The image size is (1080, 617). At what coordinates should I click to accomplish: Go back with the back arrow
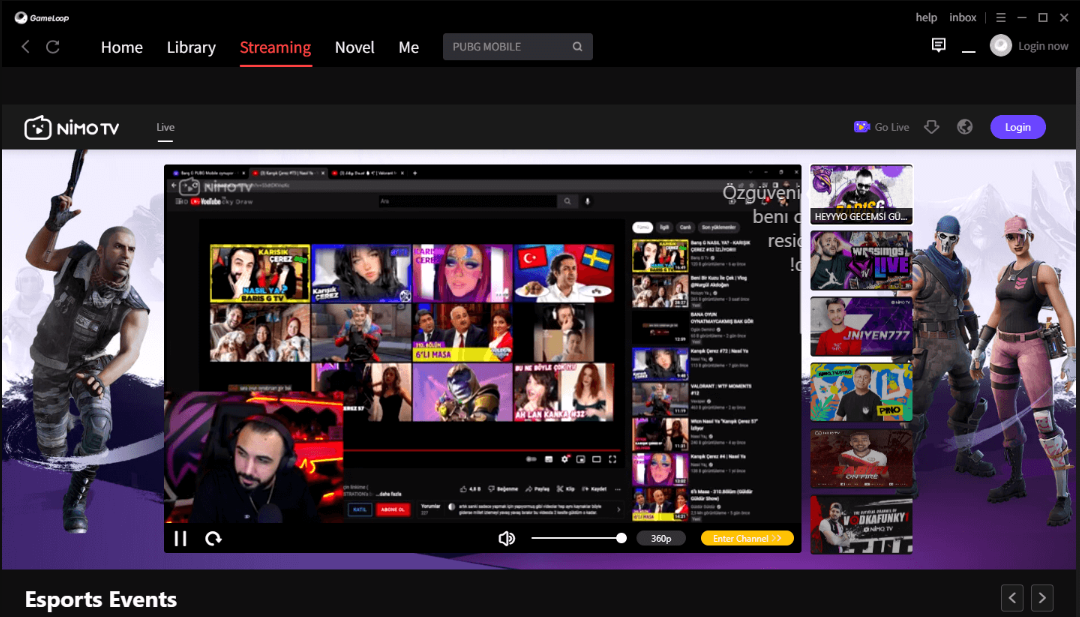coord(25,47)
